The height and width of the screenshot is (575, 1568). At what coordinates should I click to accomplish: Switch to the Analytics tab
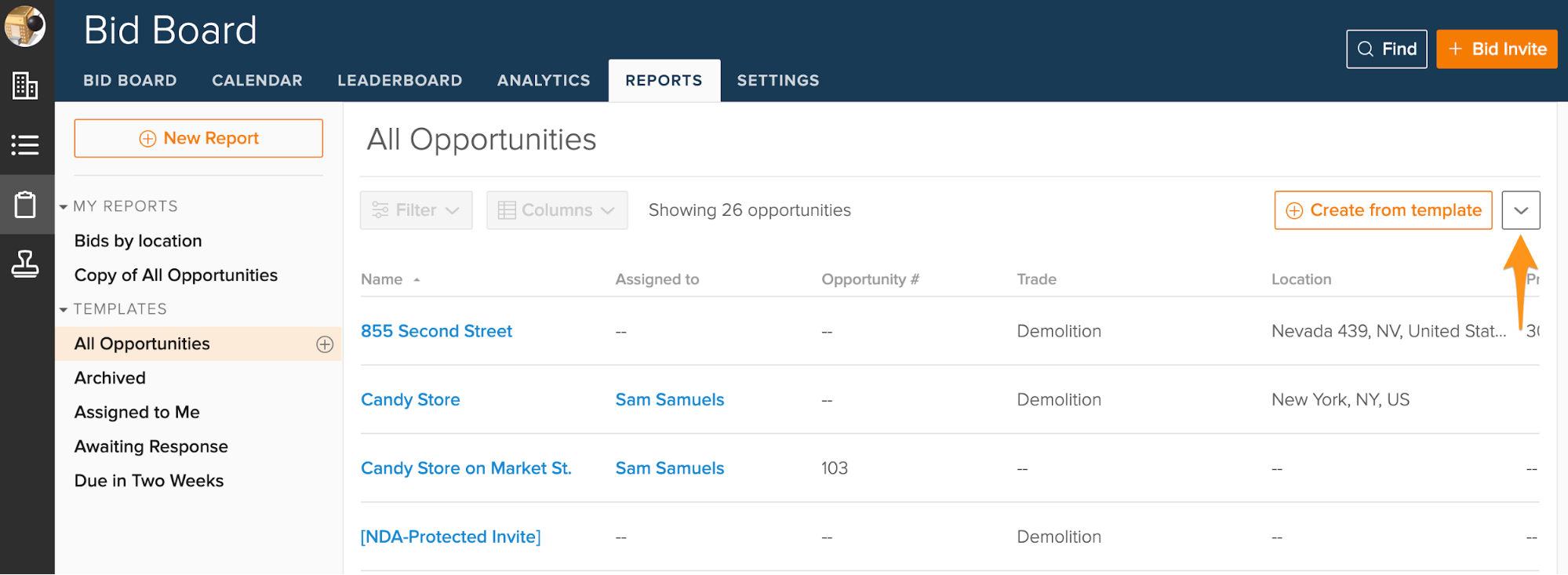543,81
